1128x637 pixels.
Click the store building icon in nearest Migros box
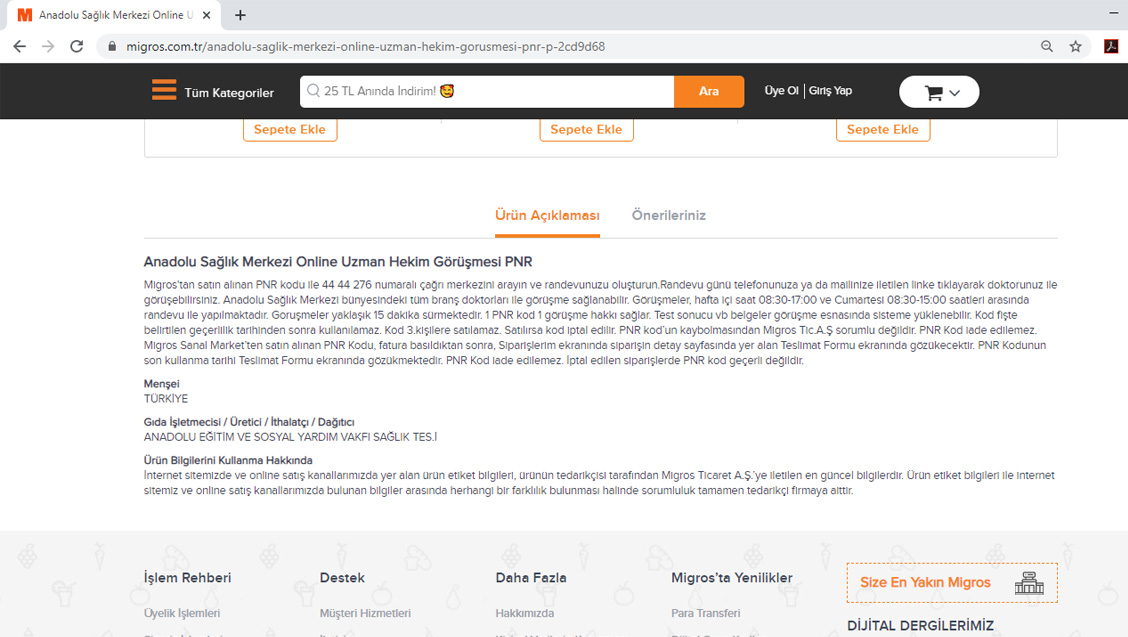(1029, 583)
